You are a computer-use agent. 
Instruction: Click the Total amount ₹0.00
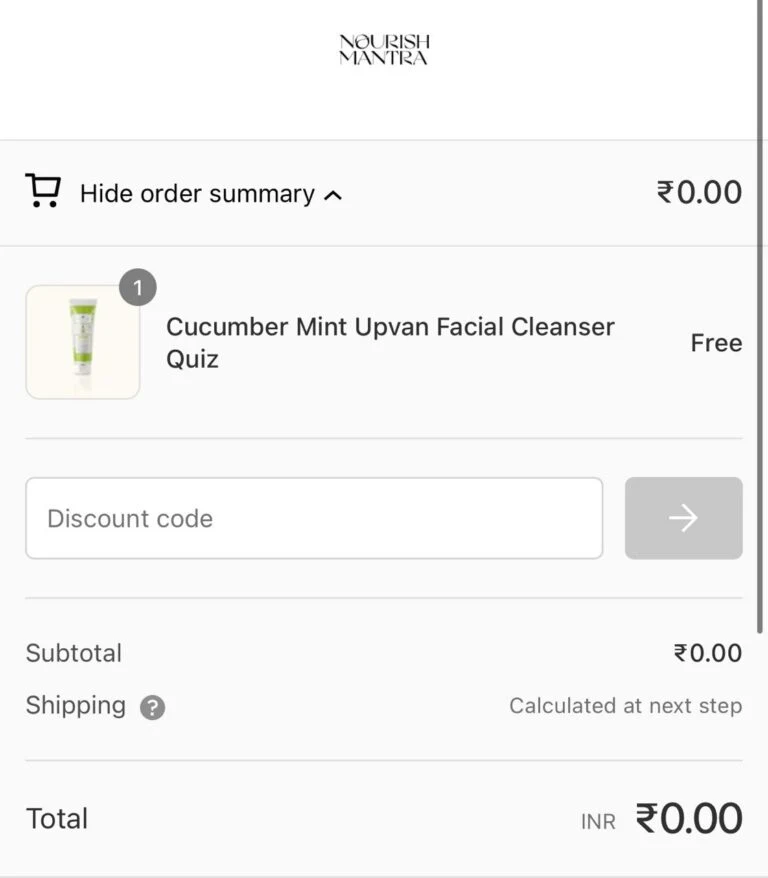click(689, 819)
